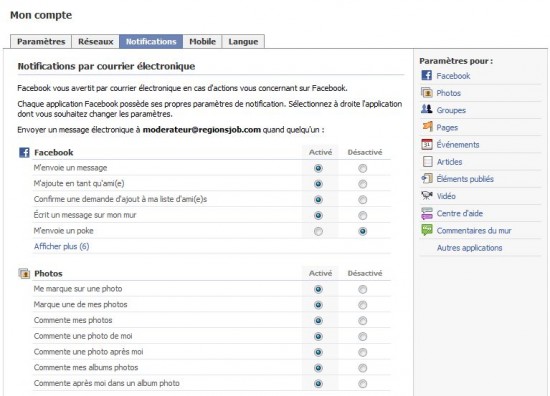Click the Facebook icon in the sidebar

(x=427, y=75)
